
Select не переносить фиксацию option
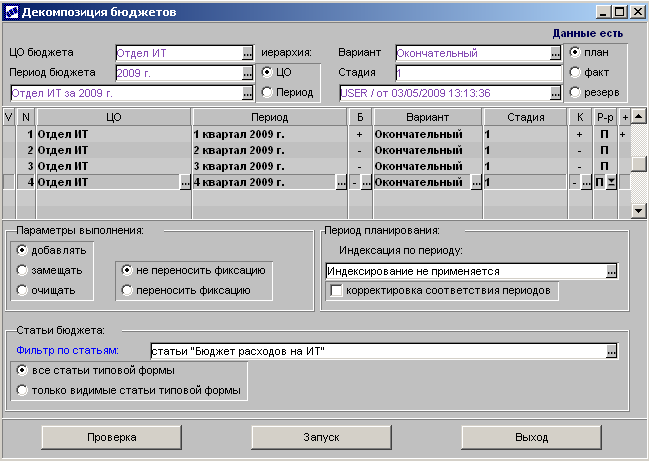click(127, 270)
